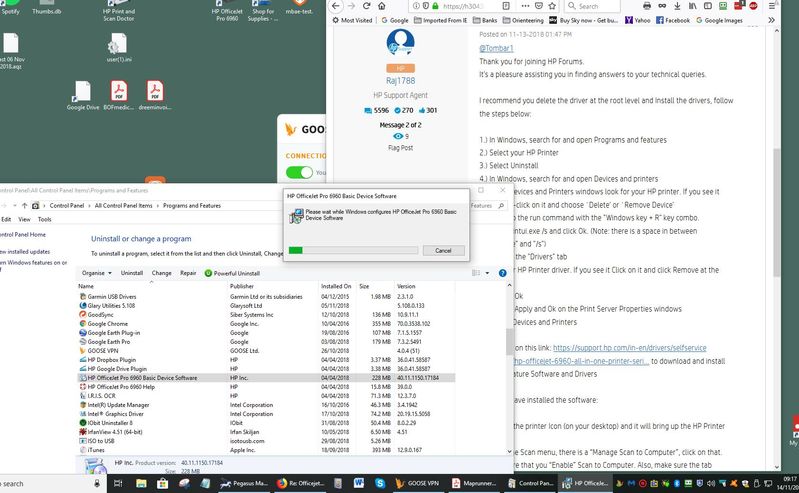The image size is (799, 493).
Task: Click the print icon in Firefox toolbar
Action: pyautogui.click(x=647, y=6)
